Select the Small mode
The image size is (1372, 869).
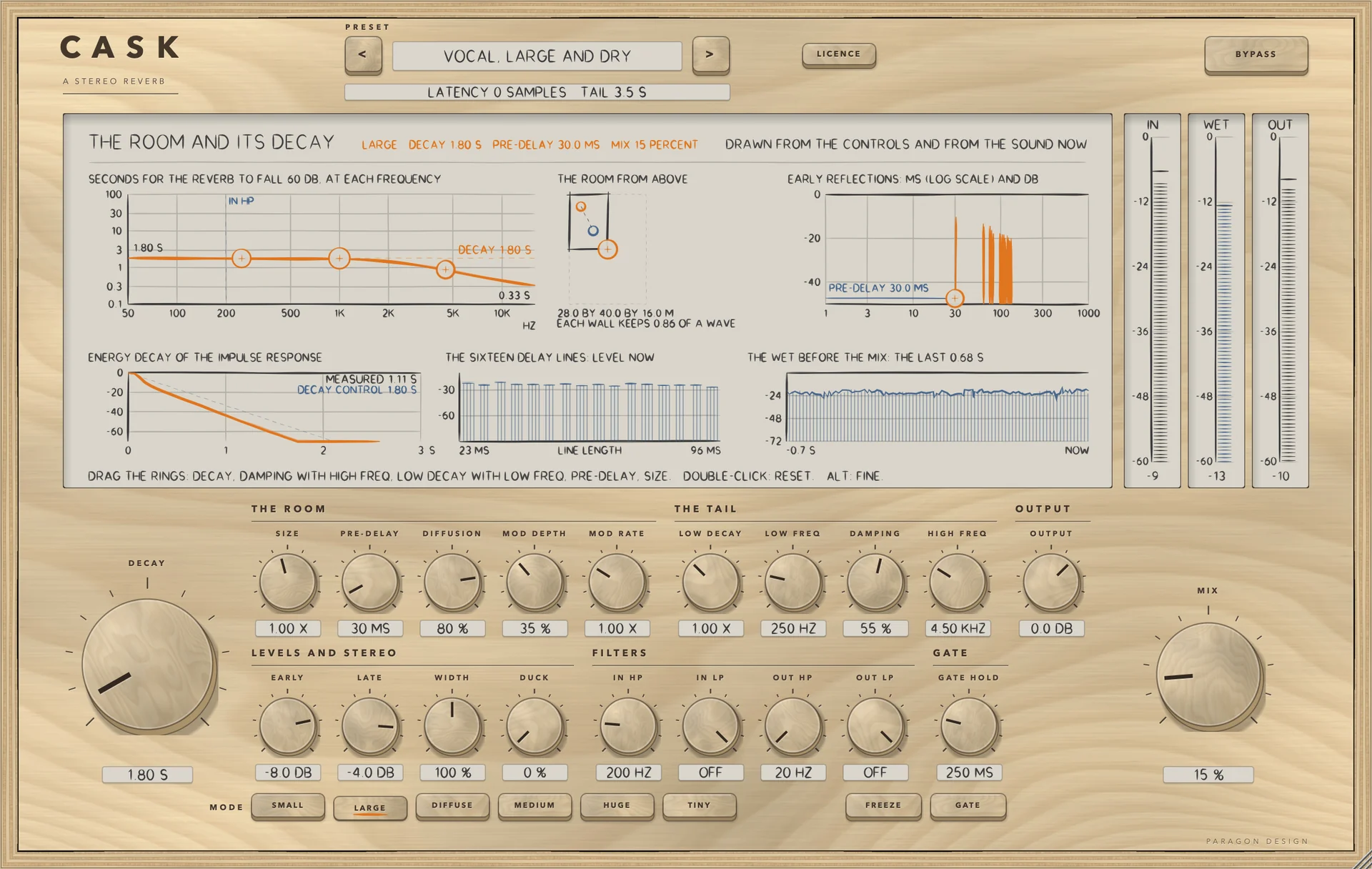coord(288,805)
